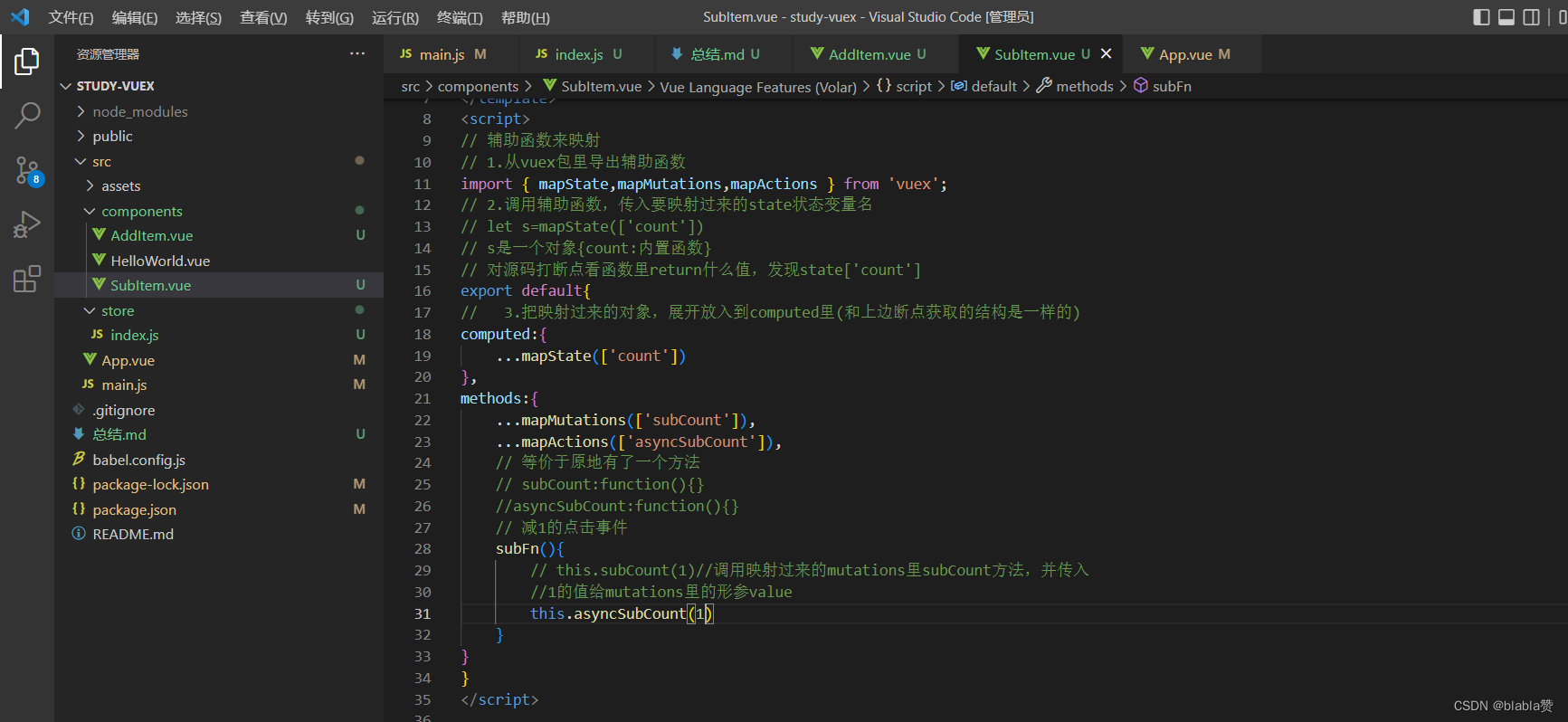Click the computed:{ line
The height and width of the screenshot is (722, 1568).
click(504, 334)
